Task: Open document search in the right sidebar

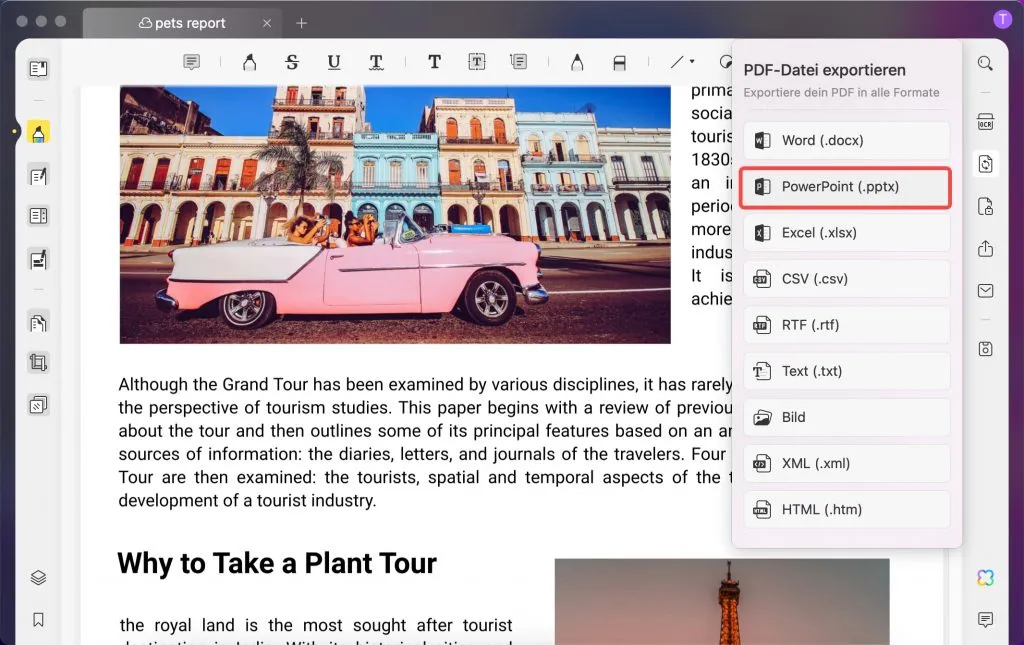Action: 985,62
